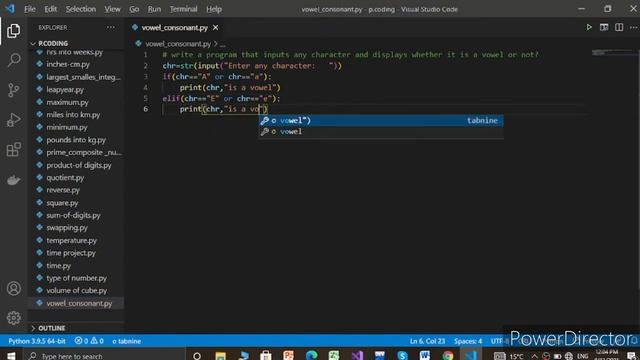
Task: Click Ln 6, Col 23 status item
Action: pos(427,341)
